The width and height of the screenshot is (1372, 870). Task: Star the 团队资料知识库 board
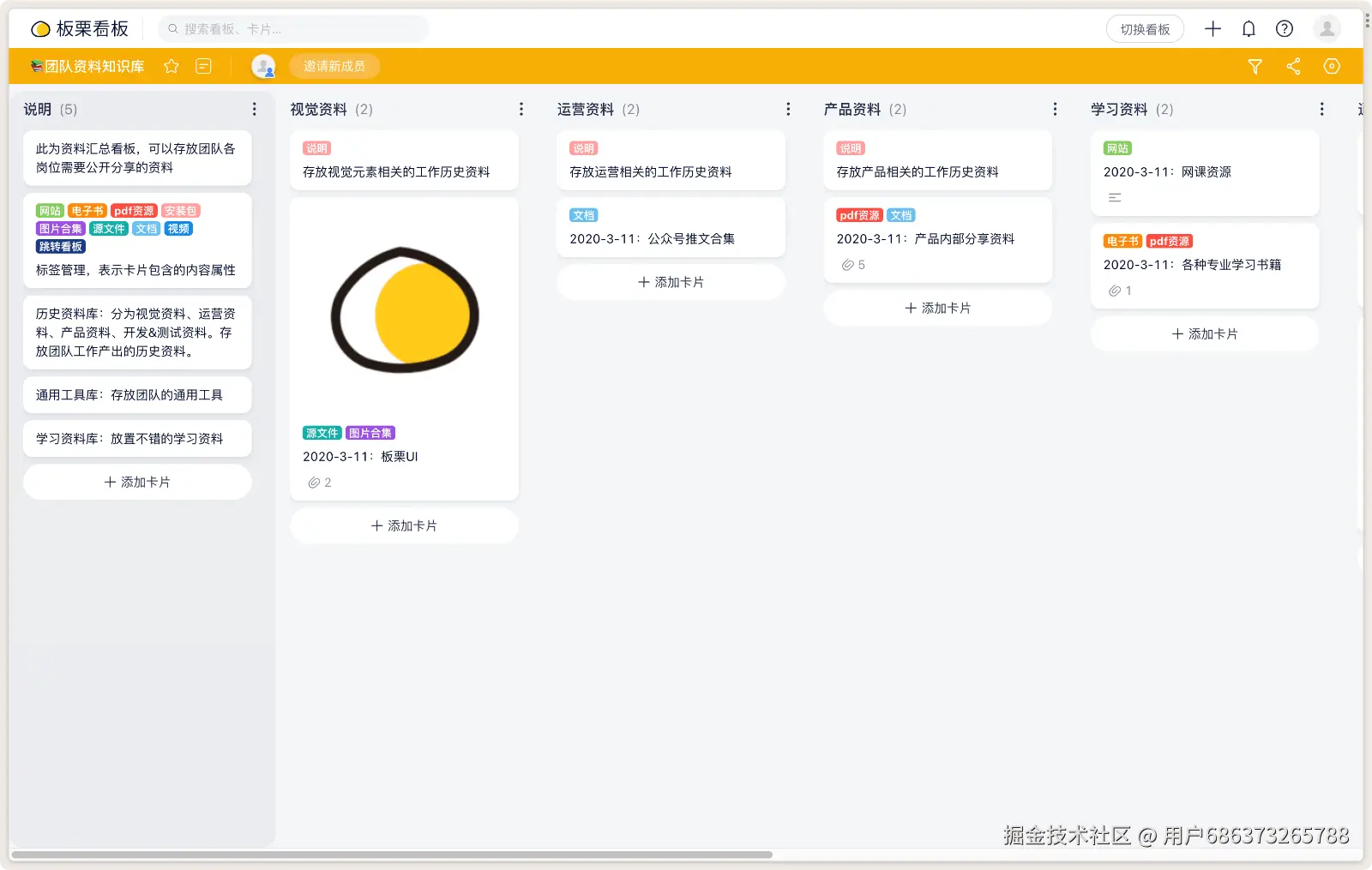[171, 66]
